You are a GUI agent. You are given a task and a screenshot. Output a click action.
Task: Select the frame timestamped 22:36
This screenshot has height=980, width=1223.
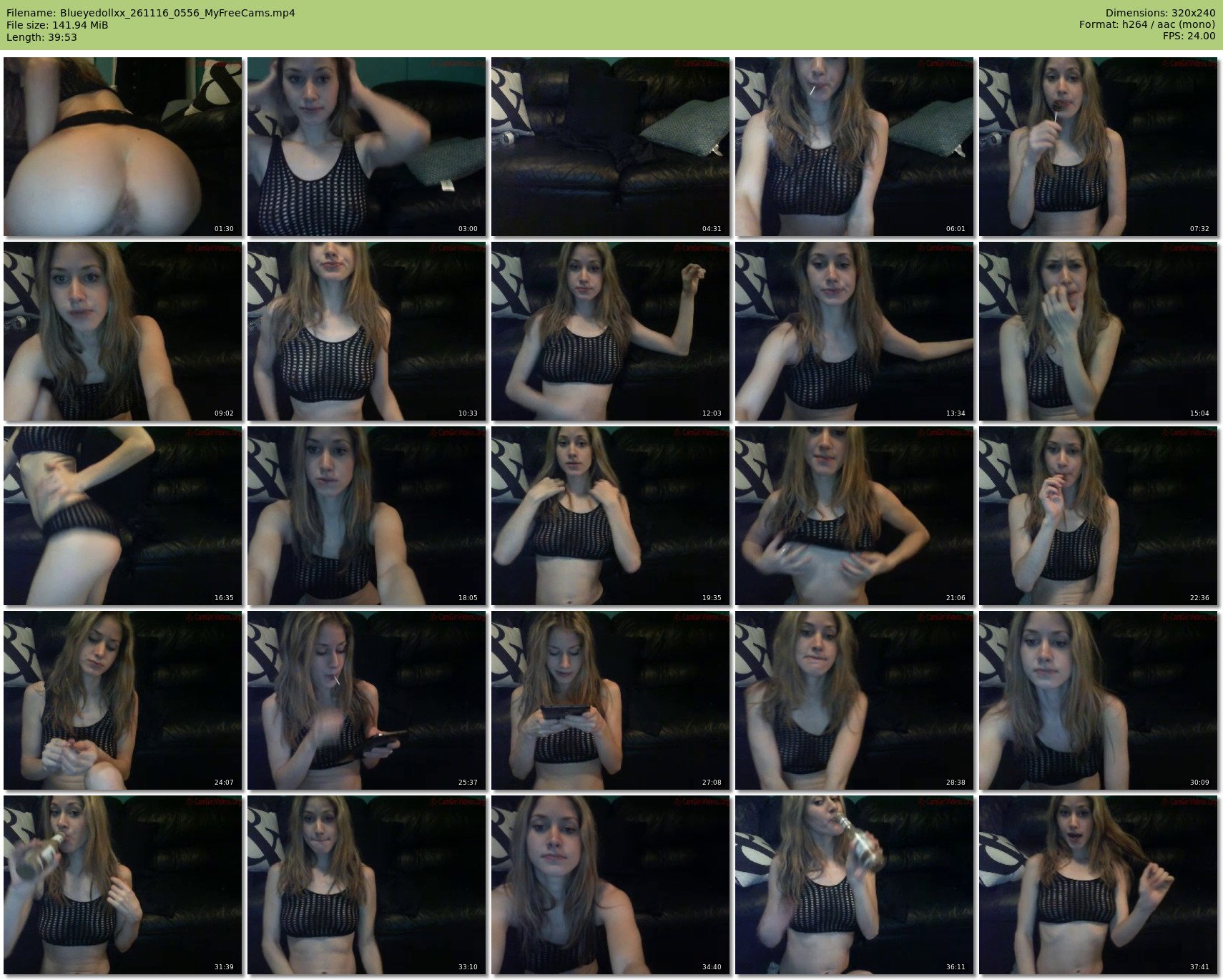click(1098, 516)
